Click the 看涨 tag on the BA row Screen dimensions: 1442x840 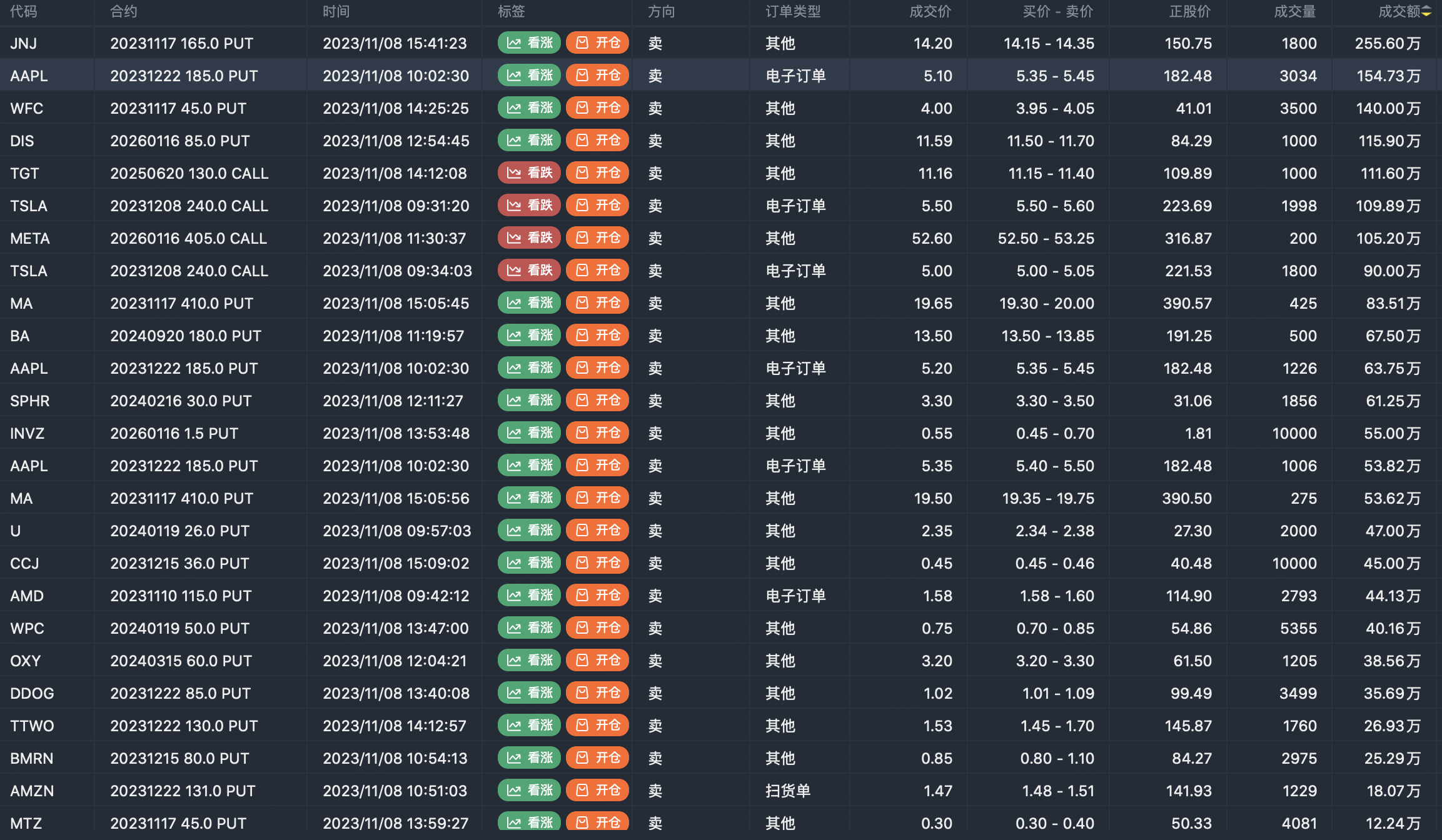(x=529, y=336)
